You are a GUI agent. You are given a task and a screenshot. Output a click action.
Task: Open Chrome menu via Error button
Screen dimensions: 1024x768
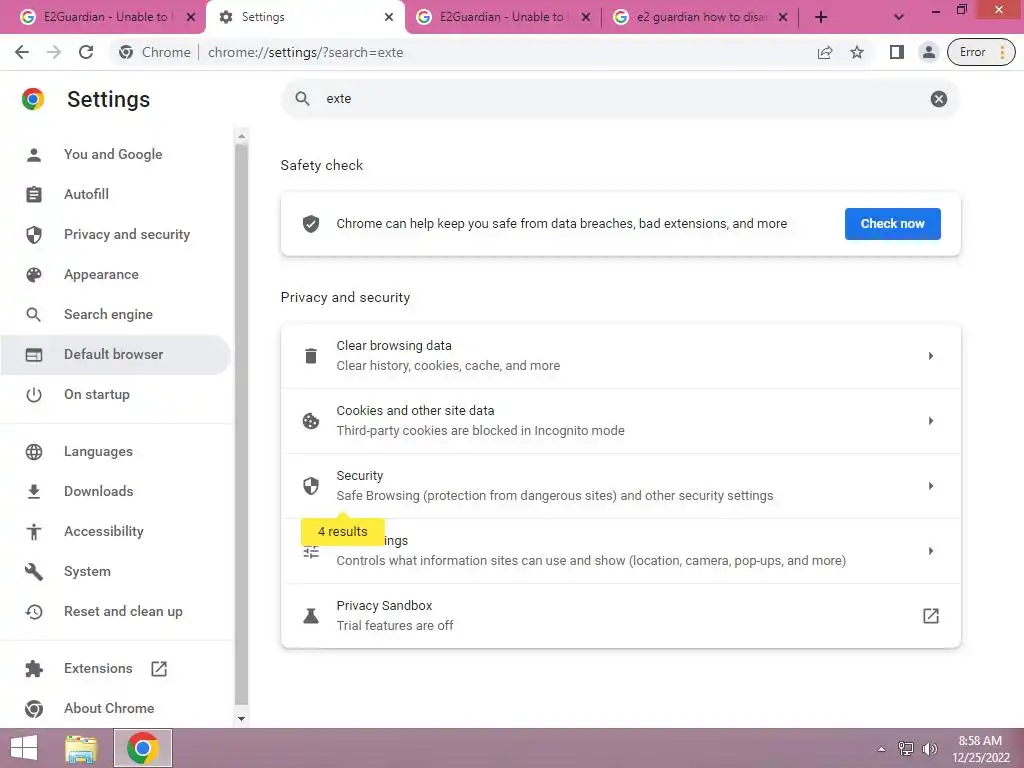[x=981, y=52]
